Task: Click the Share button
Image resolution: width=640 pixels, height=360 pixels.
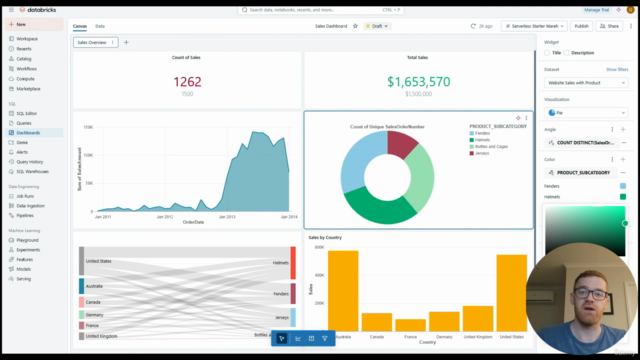Action: point(609,26)
